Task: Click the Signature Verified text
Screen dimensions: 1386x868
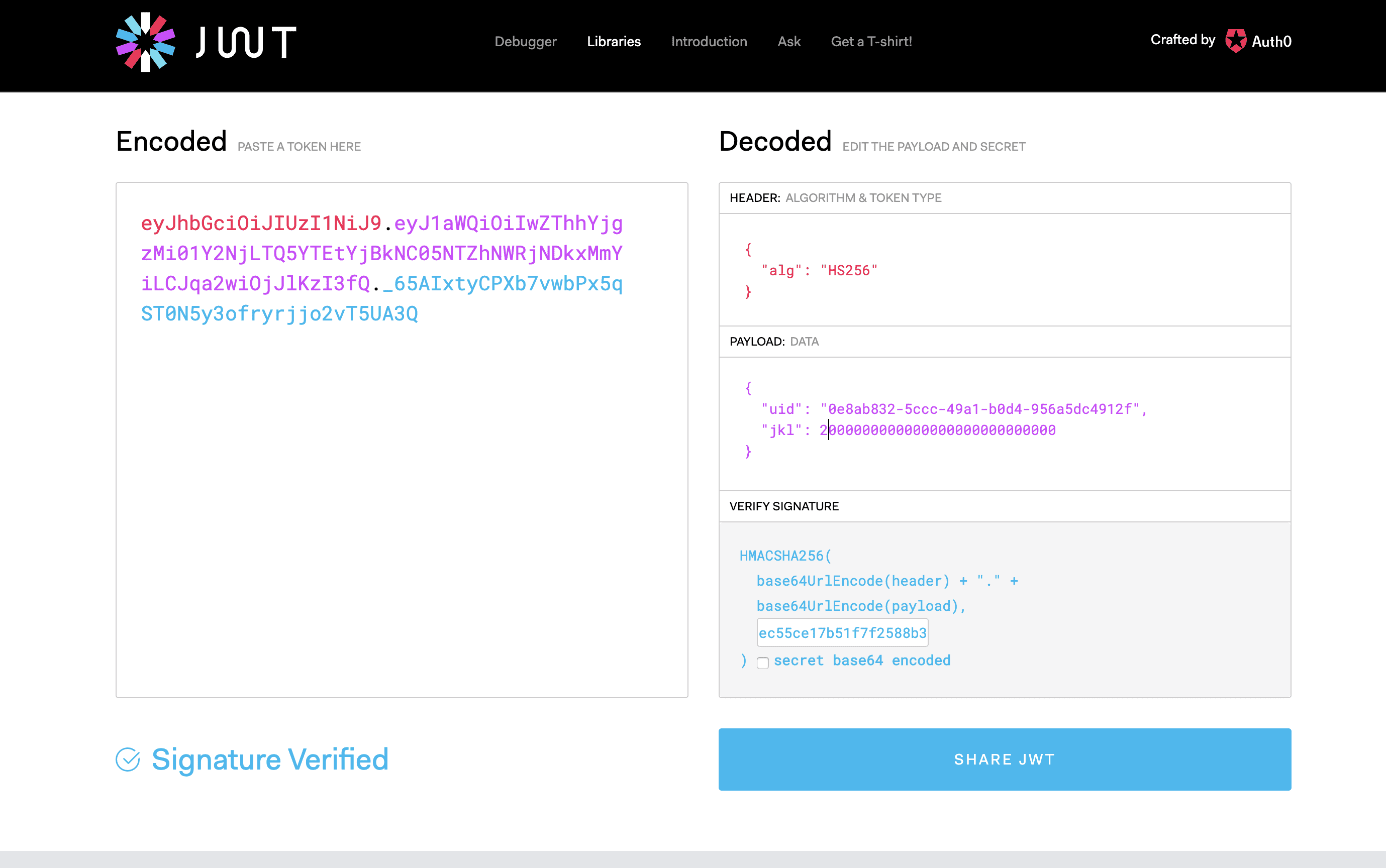Action: tap(270, 759)
